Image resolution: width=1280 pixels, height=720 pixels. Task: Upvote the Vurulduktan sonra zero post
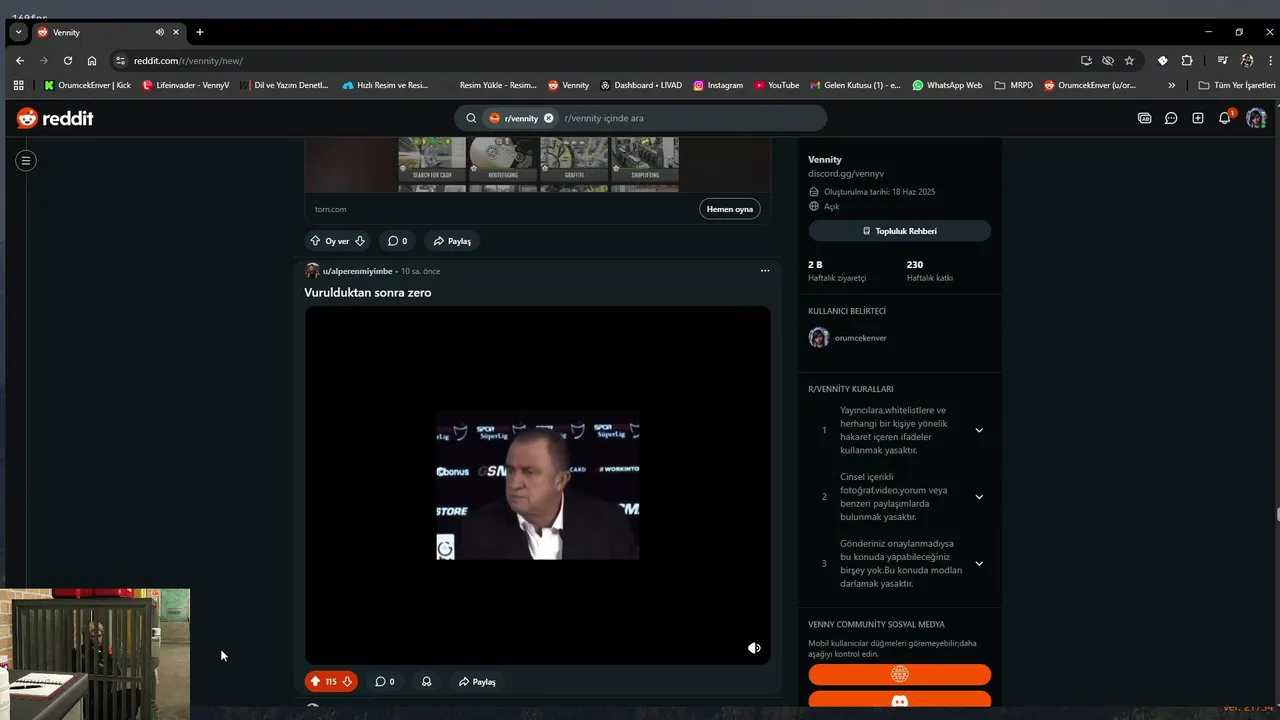(315, 682)
